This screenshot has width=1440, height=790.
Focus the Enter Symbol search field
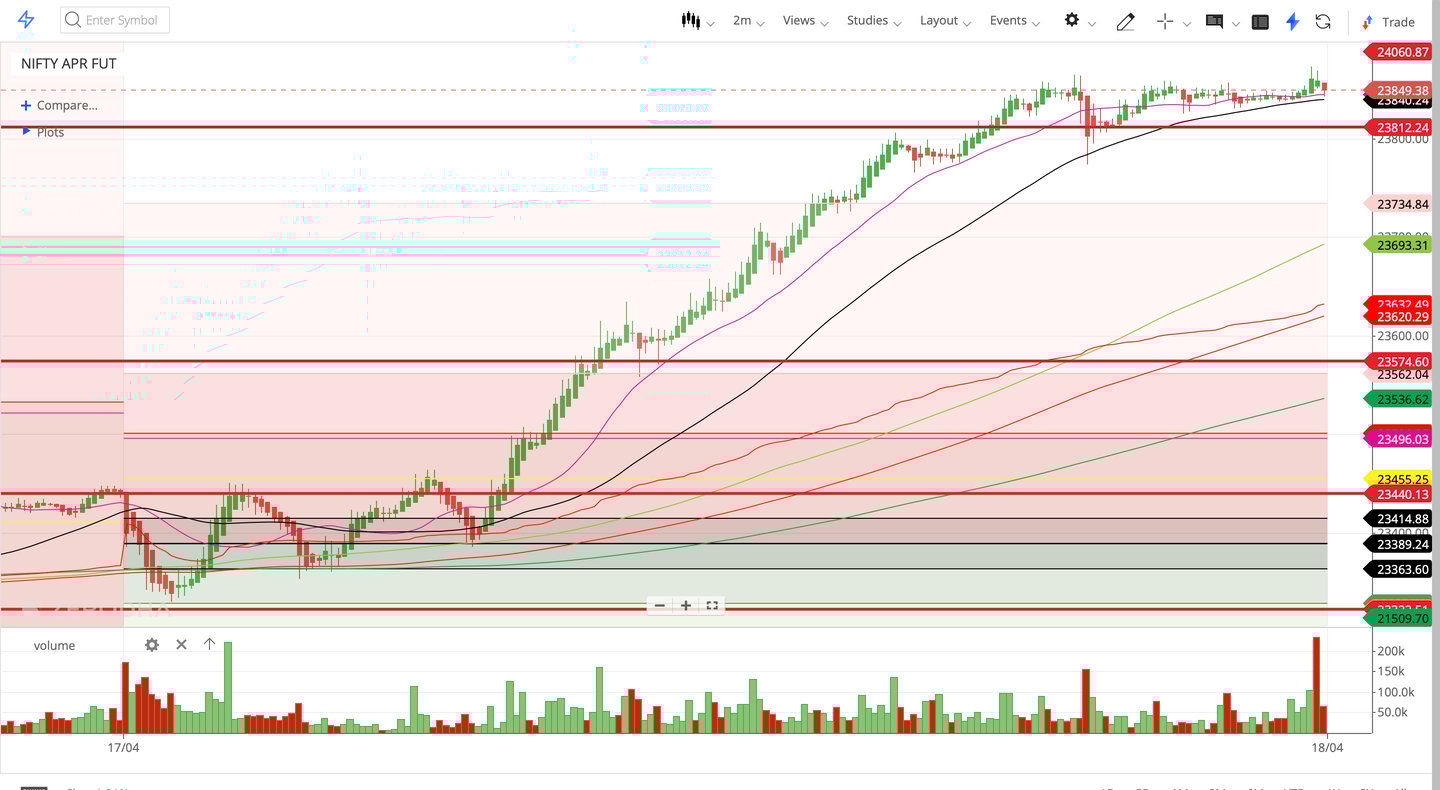click(x=115, y=20)
